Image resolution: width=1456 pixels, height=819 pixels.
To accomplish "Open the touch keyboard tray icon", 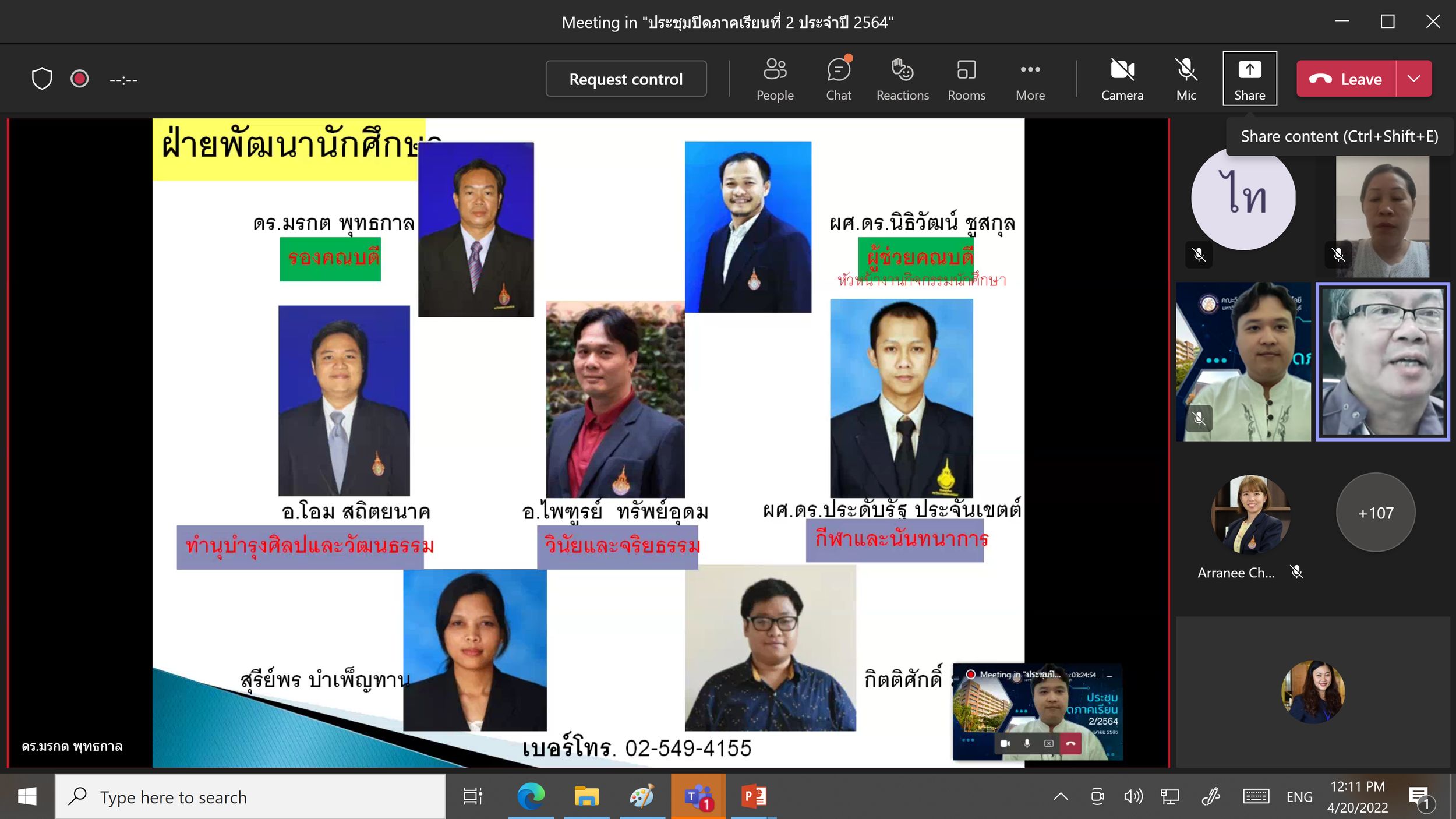I will [1256, 797].
